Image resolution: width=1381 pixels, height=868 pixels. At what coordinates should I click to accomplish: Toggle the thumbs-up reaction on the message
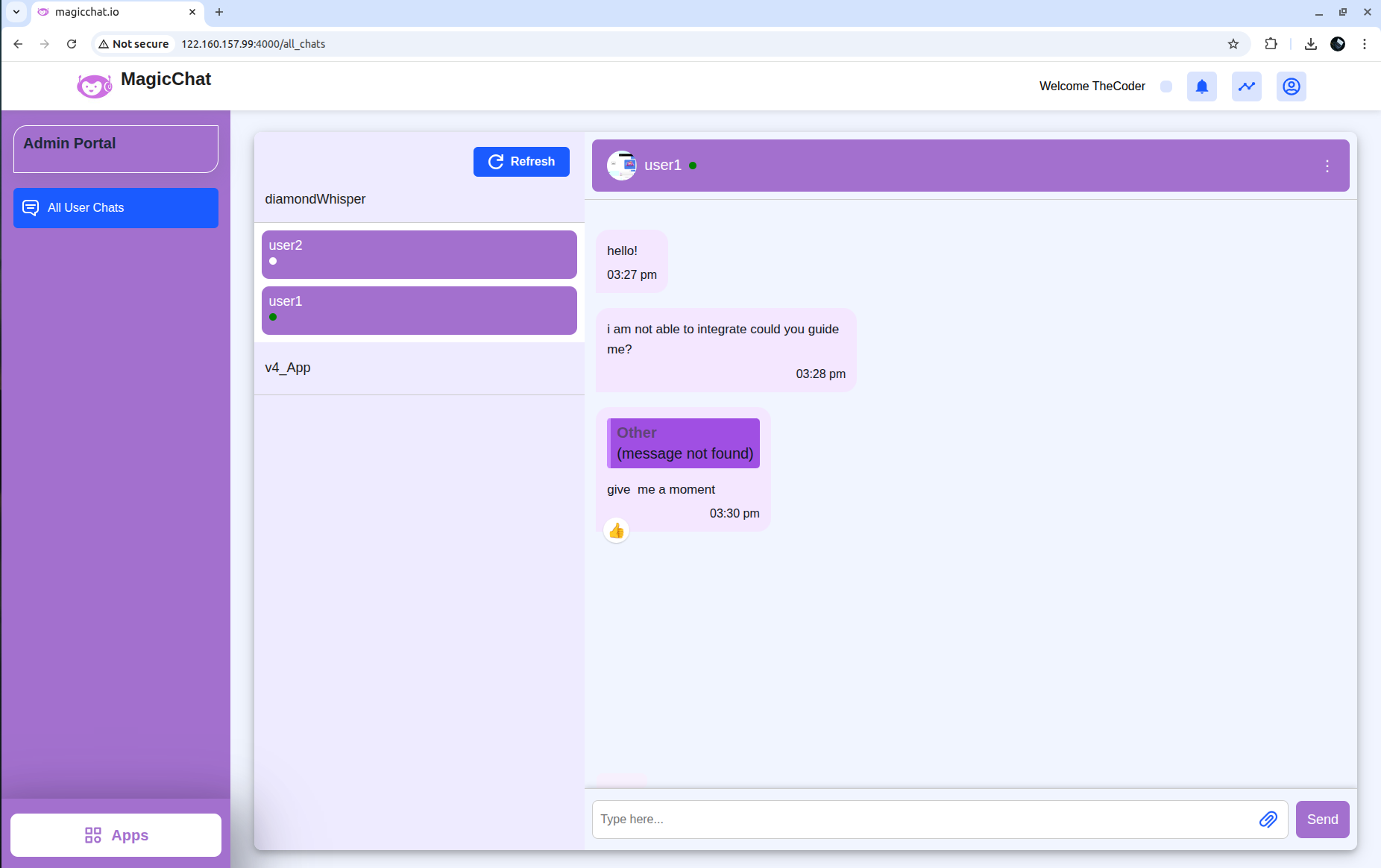point(616,531)
